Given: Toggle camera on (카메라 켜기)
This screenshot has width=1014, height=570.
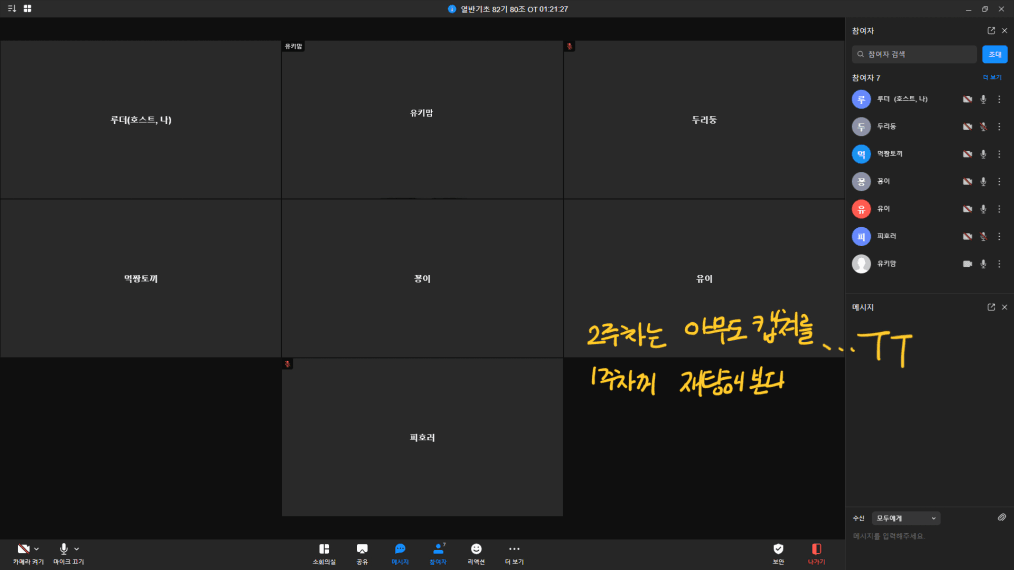Looking at the screenshot, I should click(x=23, y=549).
